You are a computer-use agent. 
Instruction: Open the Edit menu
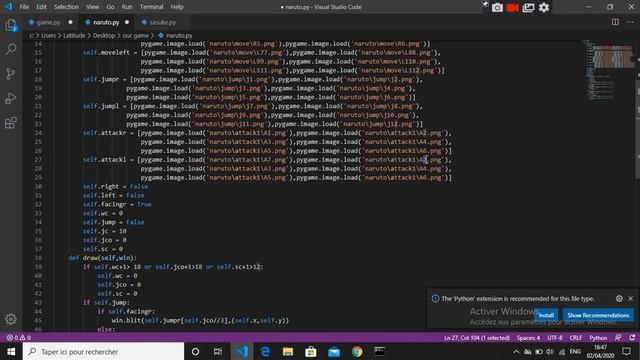[41, 7]
